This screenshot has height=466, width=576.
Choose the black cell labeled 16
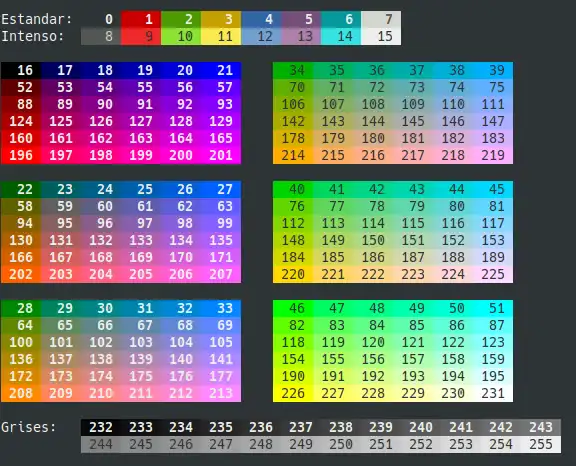[21, 70]
